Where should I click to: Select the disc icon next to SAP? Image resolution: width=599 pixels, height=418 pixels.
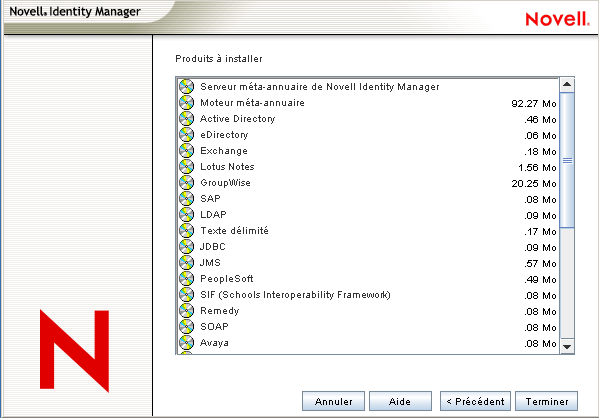(x=186, y=198)
